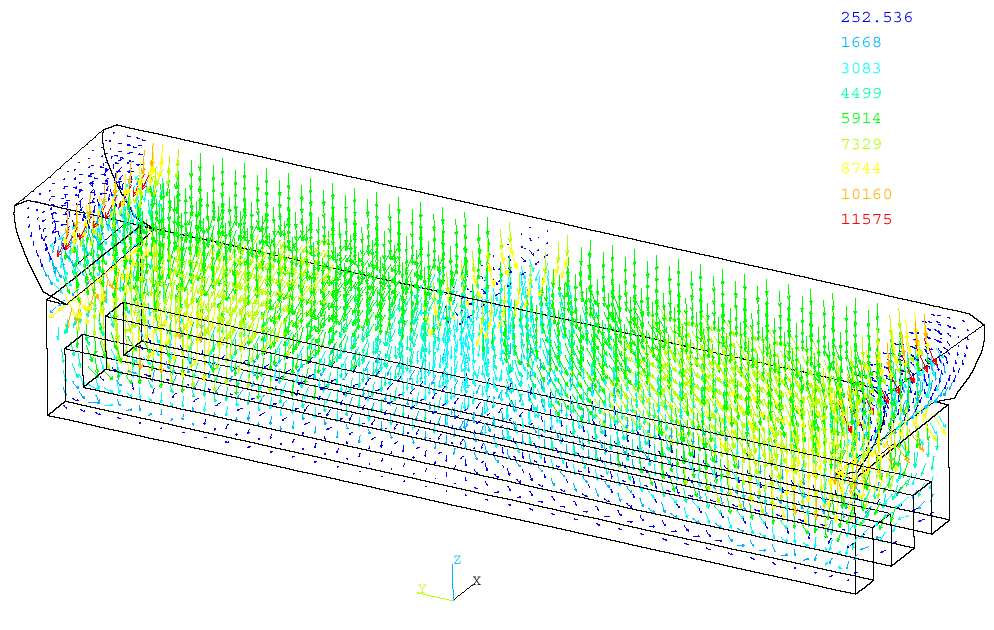Pick the cyan 3083 legend value
Screen dimensions: 994x630
(861, 68)
